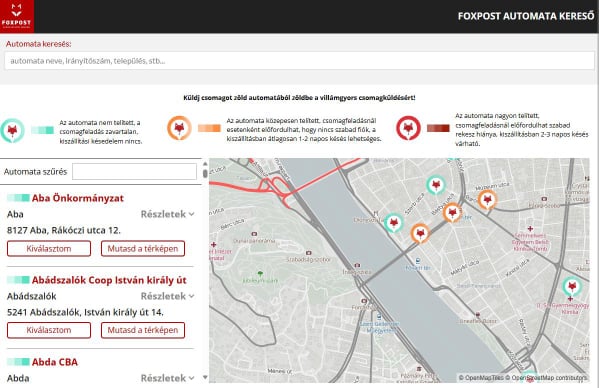Expand Részletek for Abádszalók Coop
The image size is (599, 388).
[x=167, y=296]
